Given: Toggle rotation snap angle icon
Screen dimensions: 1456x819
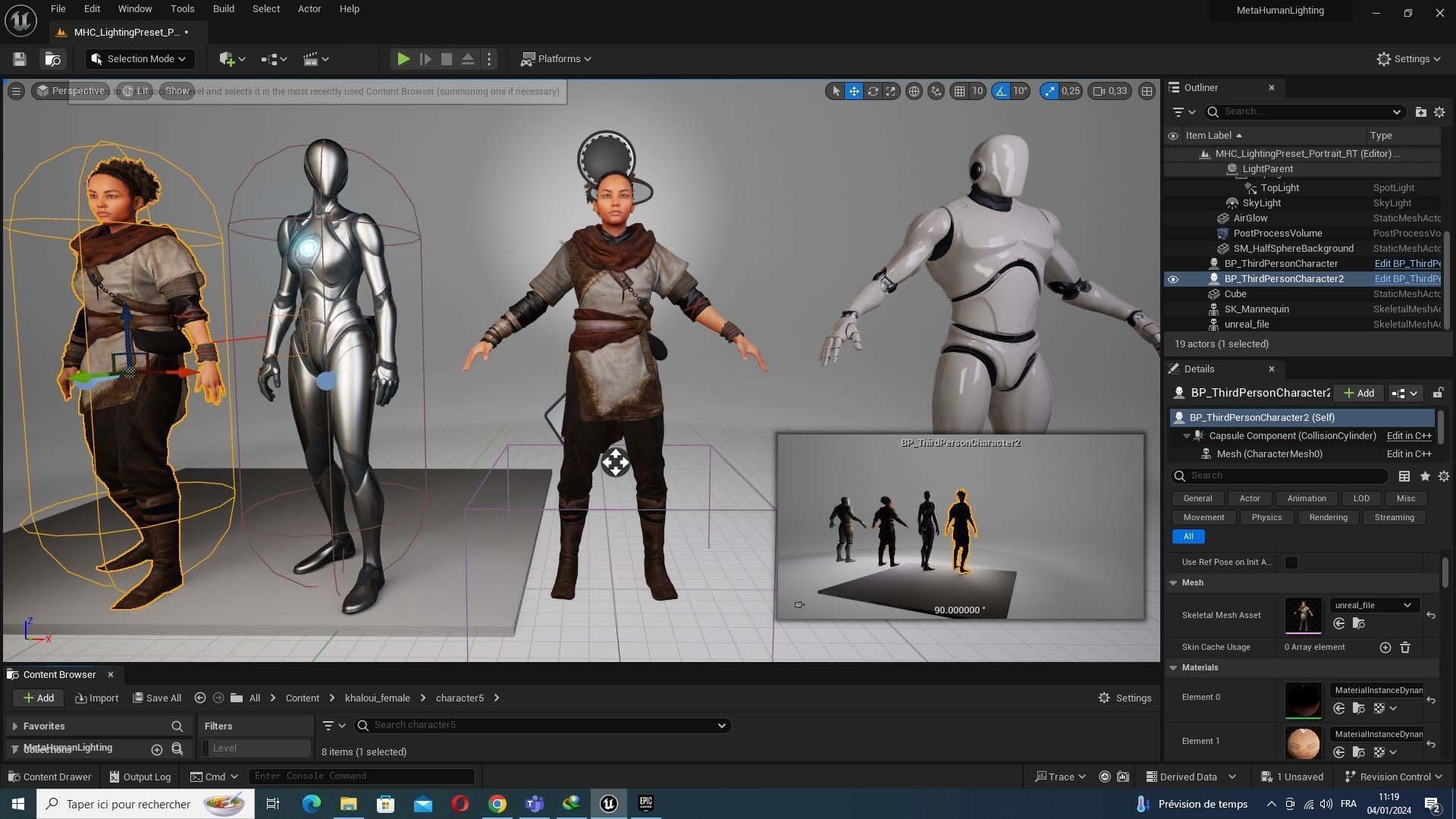Looking at the screenshot, I should [1001, 91].
